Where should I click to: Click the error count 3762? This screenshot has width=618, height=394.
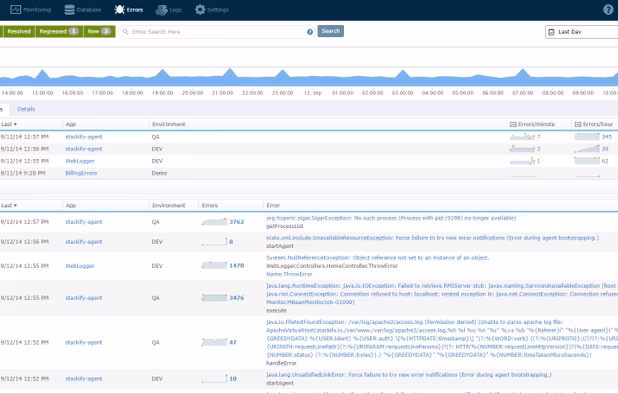[236, 222]
